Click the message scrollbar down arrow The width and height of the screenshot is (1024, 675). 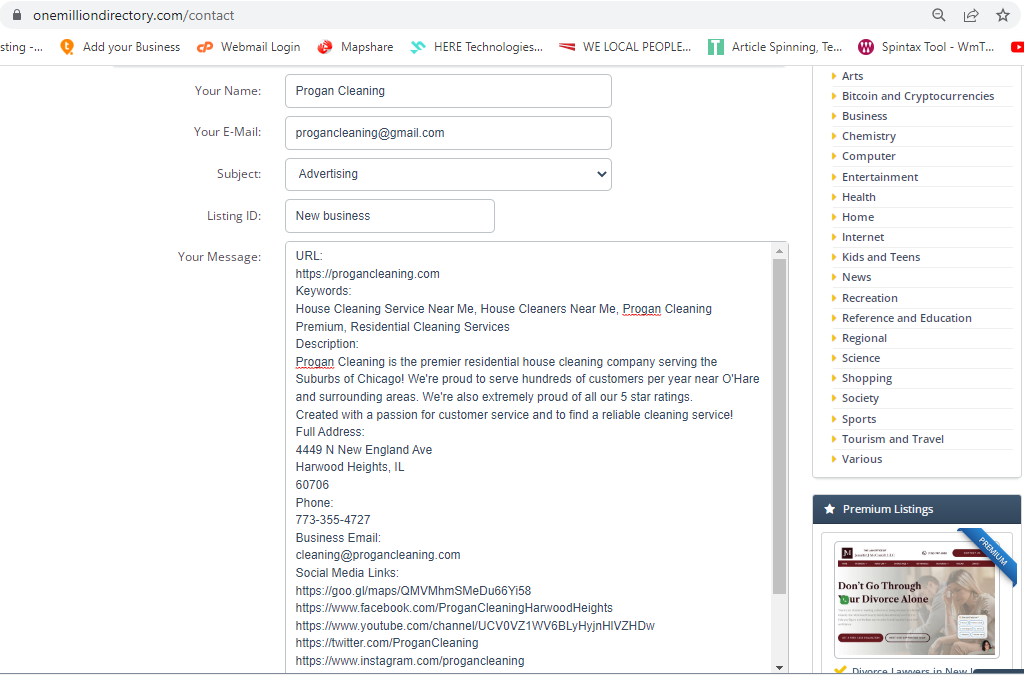click(x=779, y=667)
